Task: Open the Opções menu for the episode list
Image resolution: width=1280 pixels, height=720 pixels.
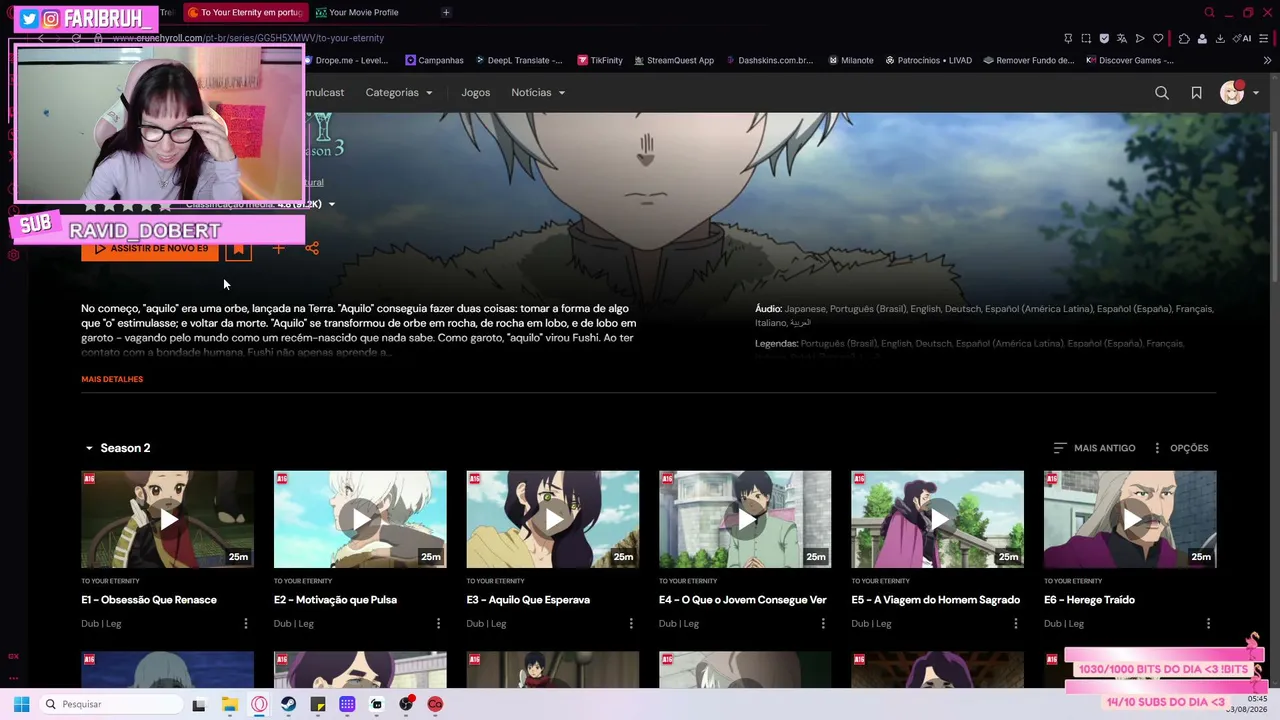Action: pyautogui.click(x=1180, y=448)
